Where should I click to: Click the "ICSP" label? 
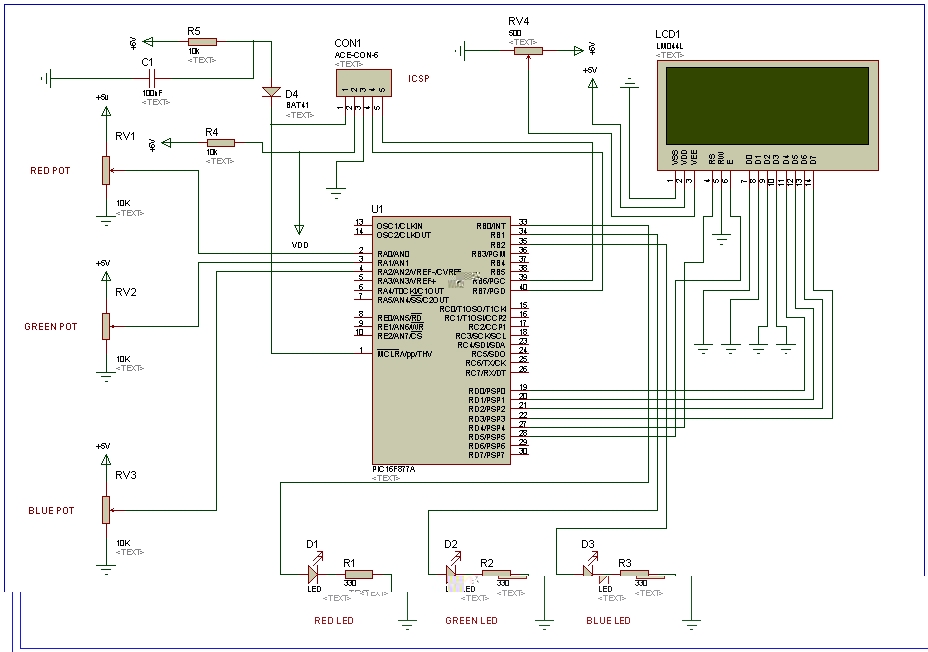(418, 79)
